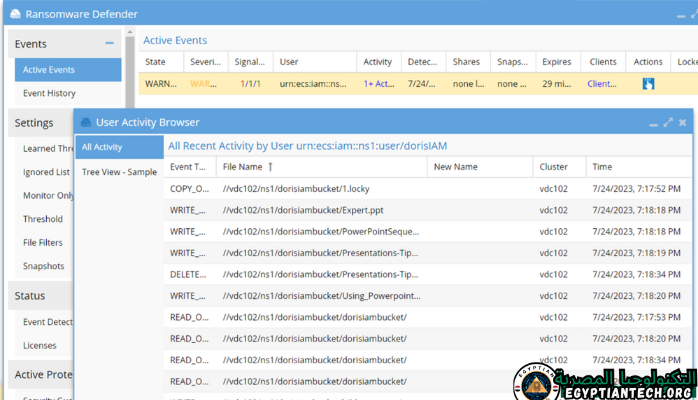Open the 1+ Activity link
Image resolution: width=698 pixels, height=400 pixels.
click(377, 84)
